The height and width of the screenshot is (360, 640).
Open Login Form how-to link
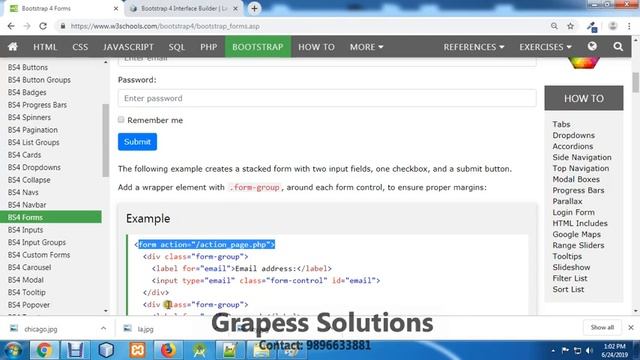573,212
